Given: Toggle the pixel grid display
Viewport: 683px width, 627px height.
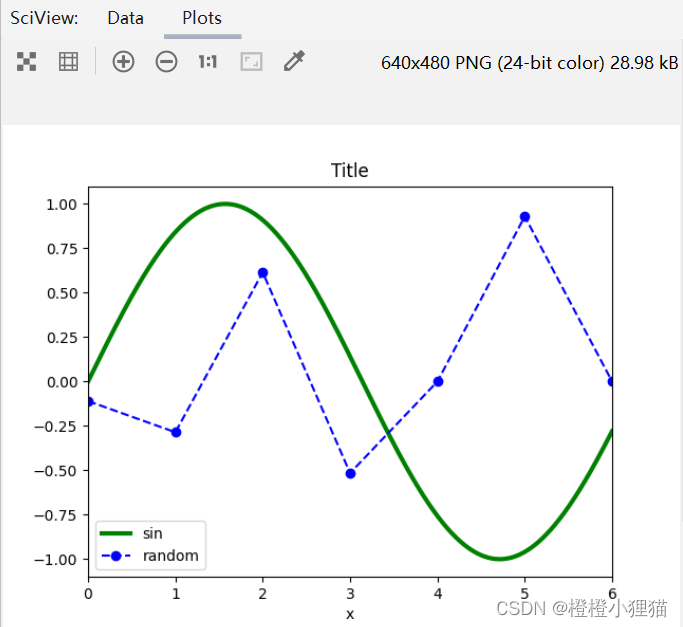Looking at the screenshot, I should tap(68, 62).
